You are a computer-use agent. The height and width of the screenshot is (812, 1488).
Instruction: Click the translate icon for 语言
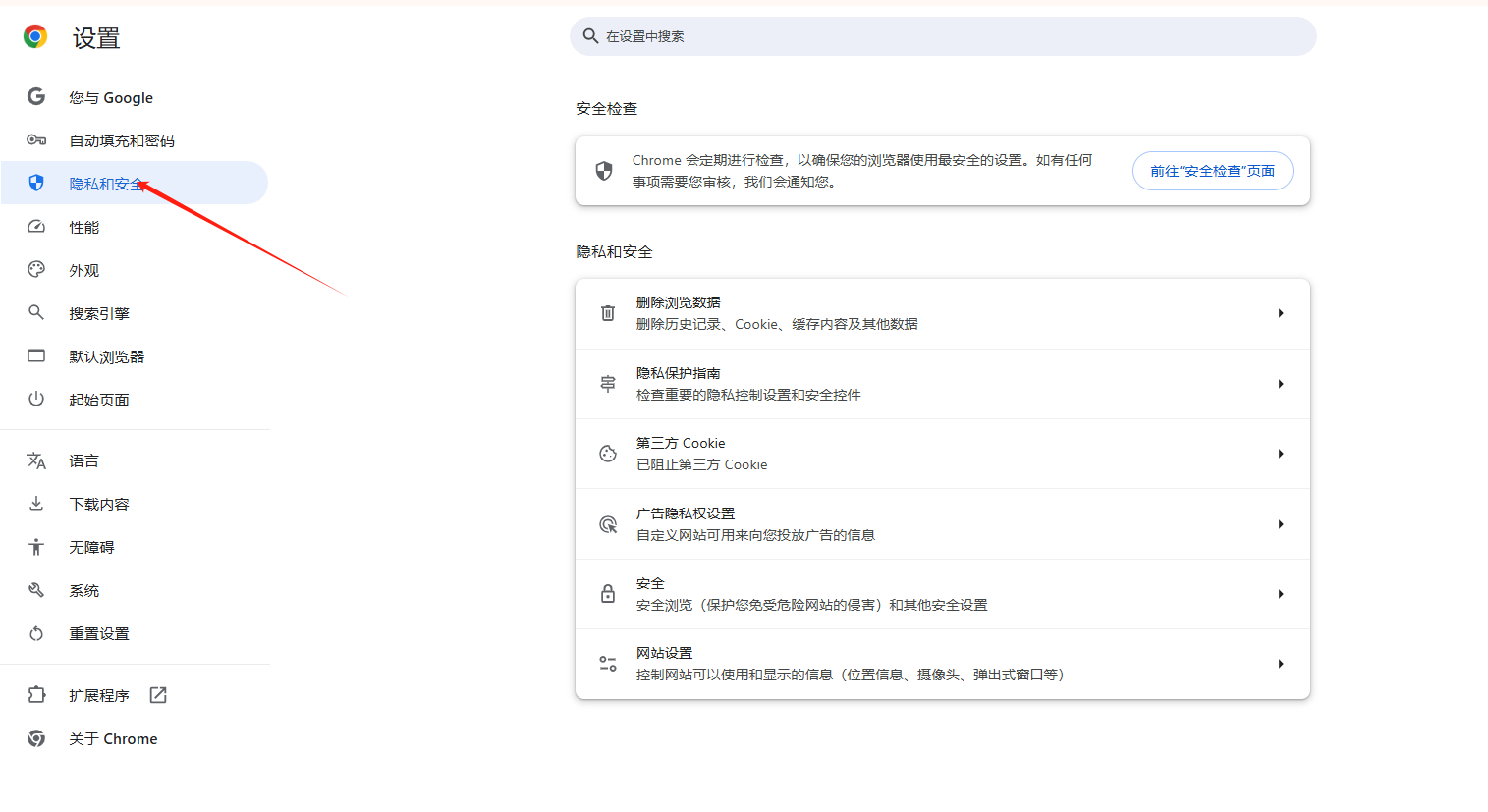[36, 460]
